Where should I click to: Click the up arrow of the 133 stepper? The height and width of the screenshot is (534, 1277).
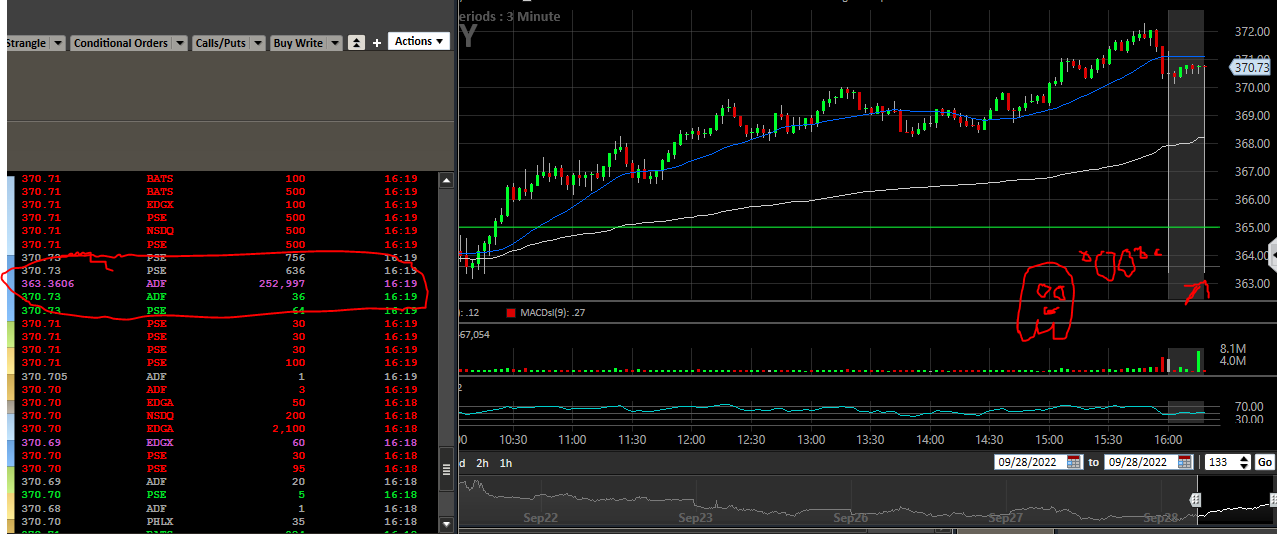tap(1245, 458)
